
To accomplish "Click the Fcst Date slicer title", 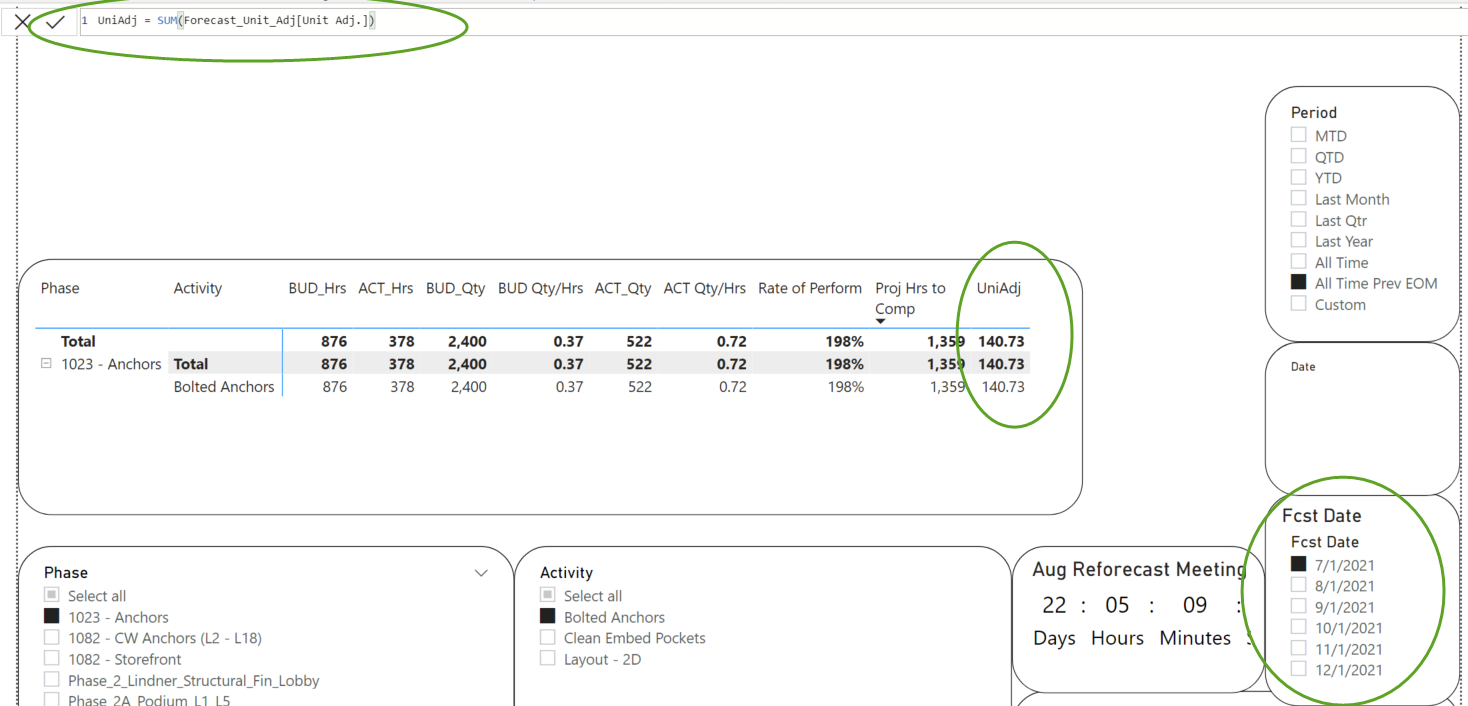I will [1322, 516].
